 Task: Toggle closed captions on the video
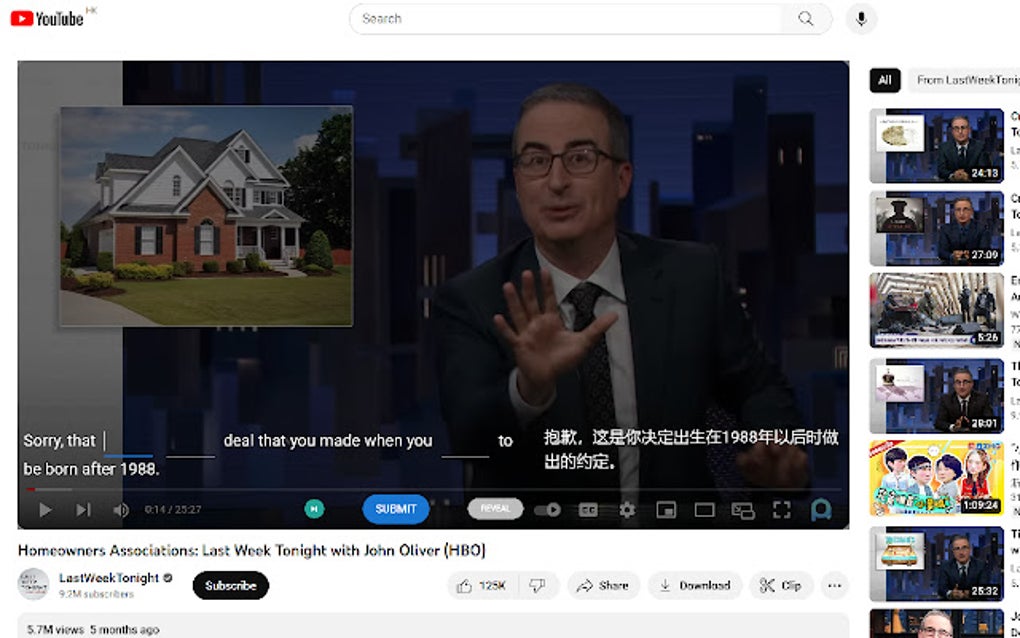click(588, 510)
